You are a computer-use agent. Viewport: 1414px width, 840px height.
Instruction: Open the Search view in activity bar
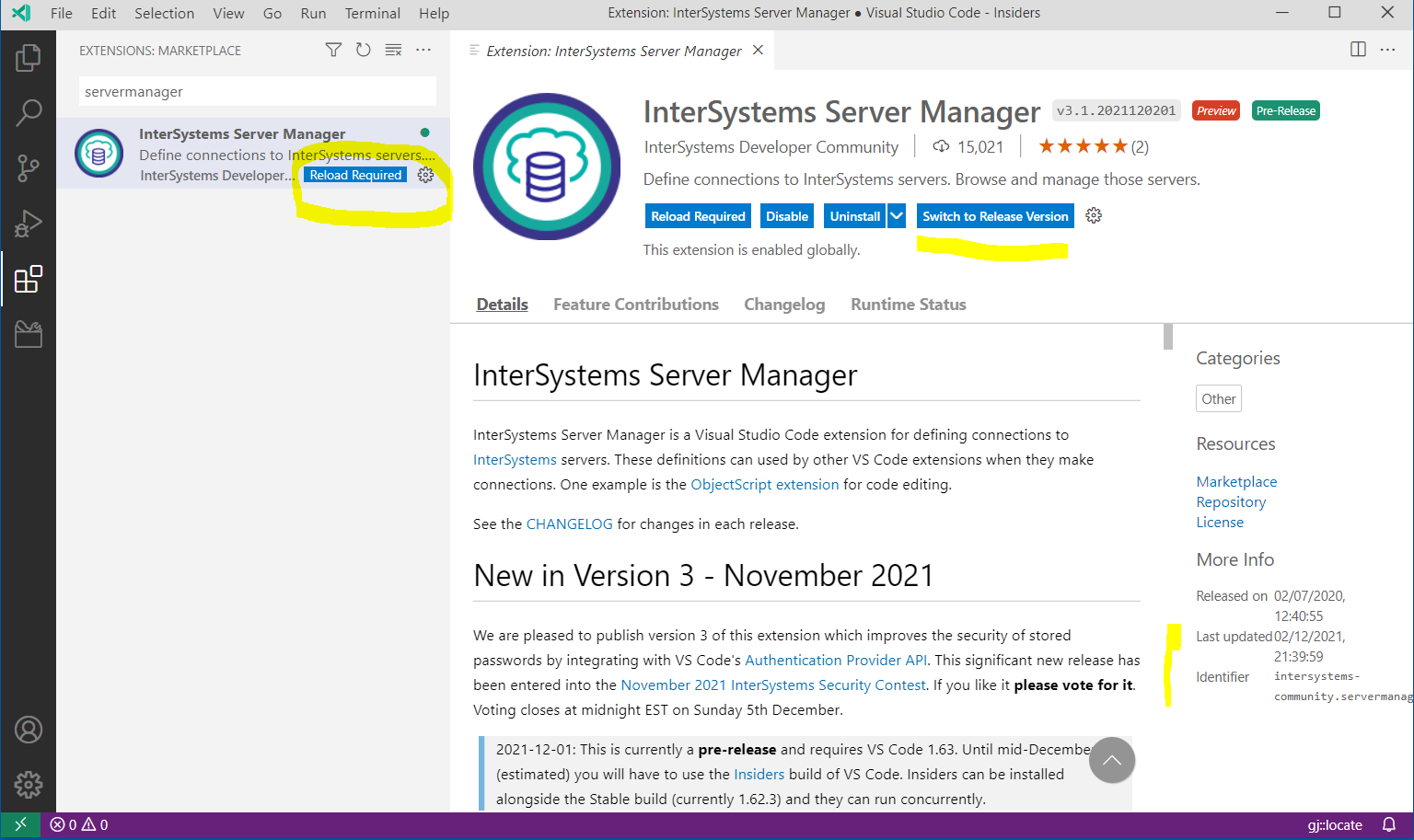click(x=28, y=113)
